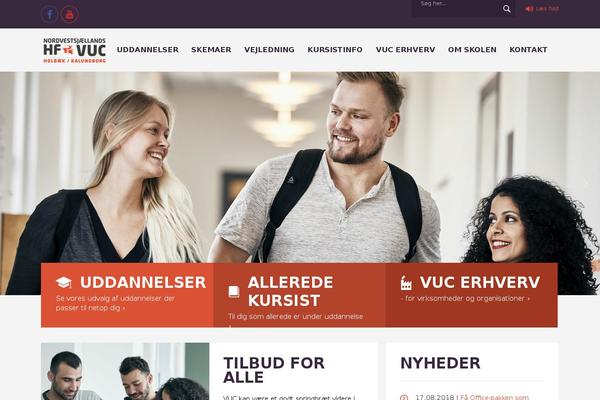Open the Facebook page icon
The image size is (600, 400).
point(49,14)
